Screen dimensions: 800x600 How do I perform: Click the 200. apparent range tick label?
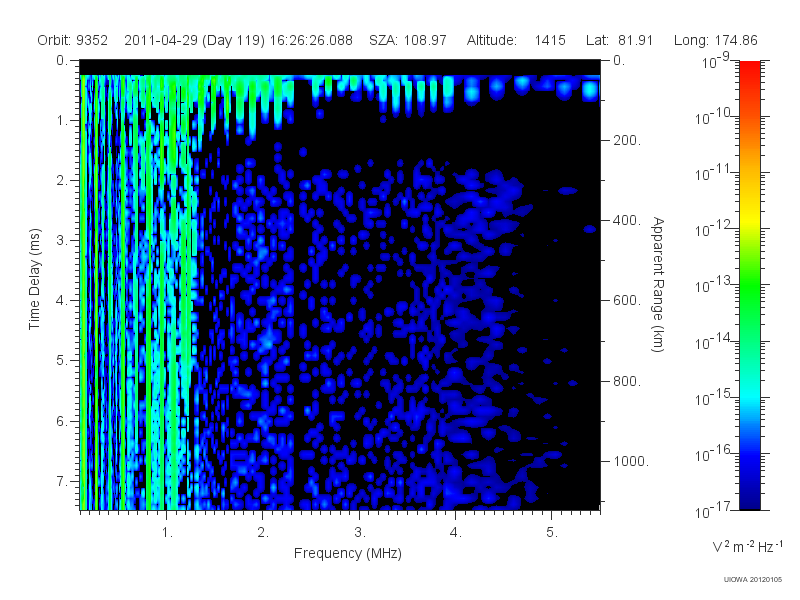tap(627, 140)
